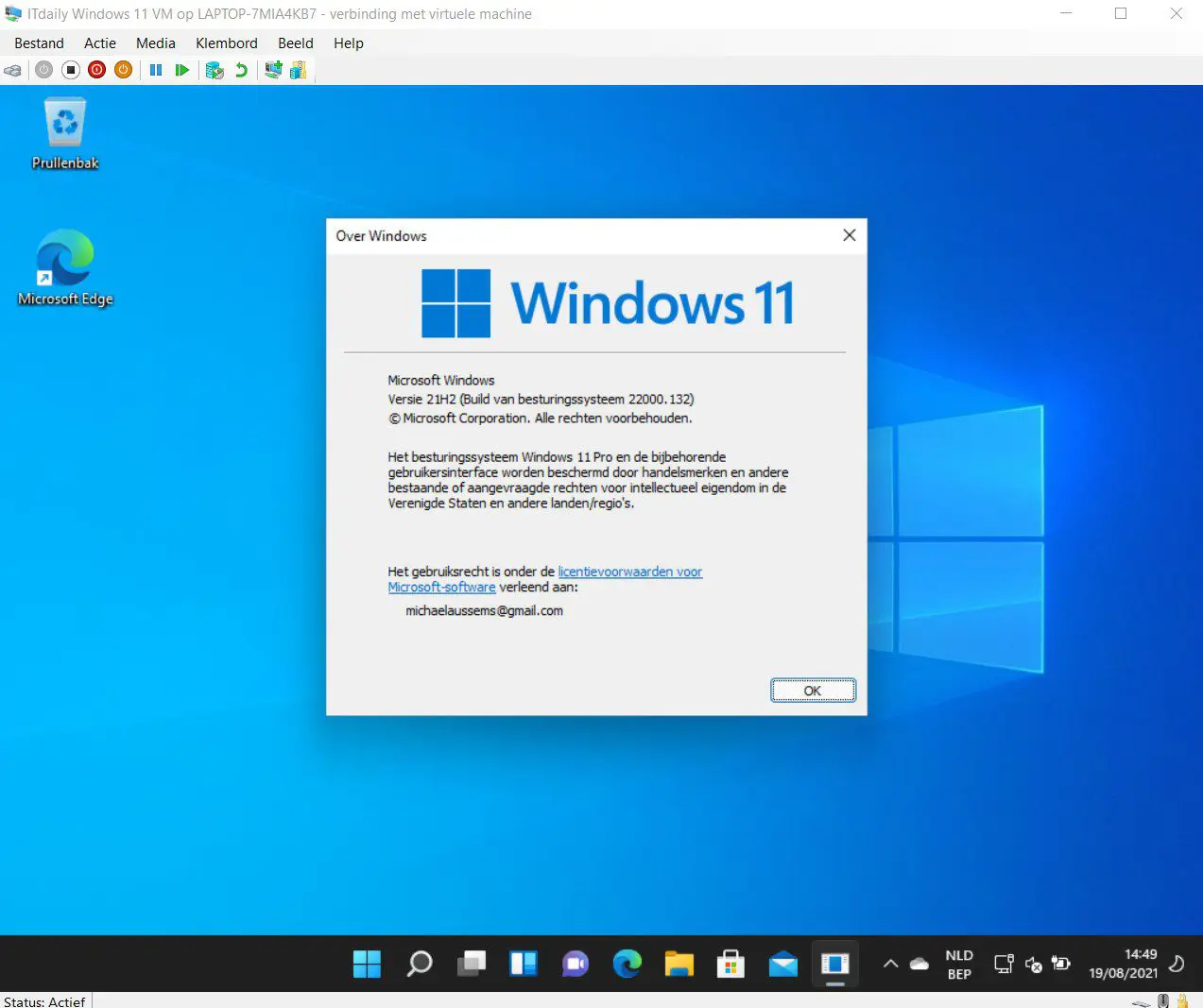1203x1008 pixels.
Task: Click the lock icon in the status bar
Action: [1182, 1000]
